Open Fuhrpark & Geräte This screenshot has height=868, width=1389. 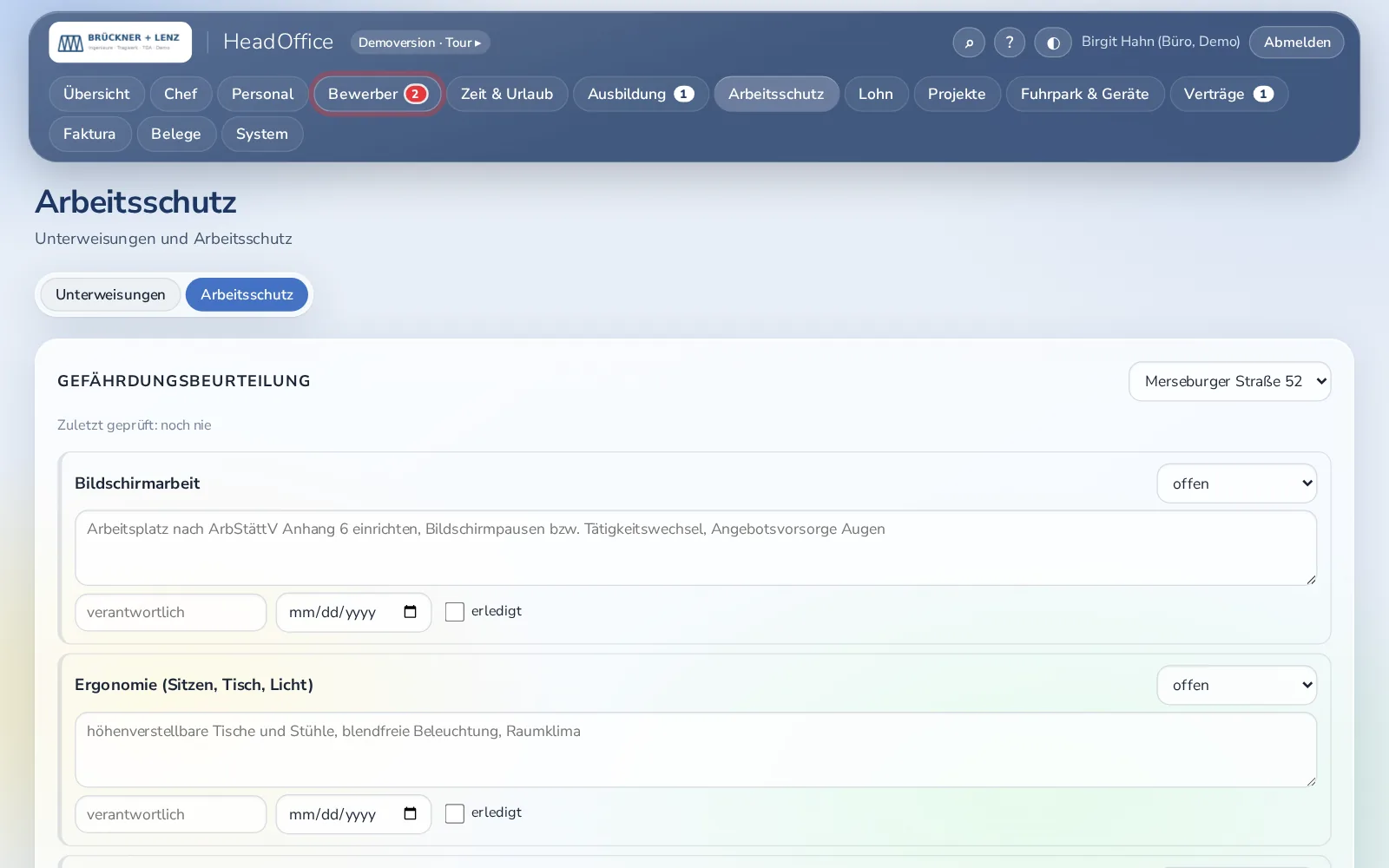[1084, 94]
